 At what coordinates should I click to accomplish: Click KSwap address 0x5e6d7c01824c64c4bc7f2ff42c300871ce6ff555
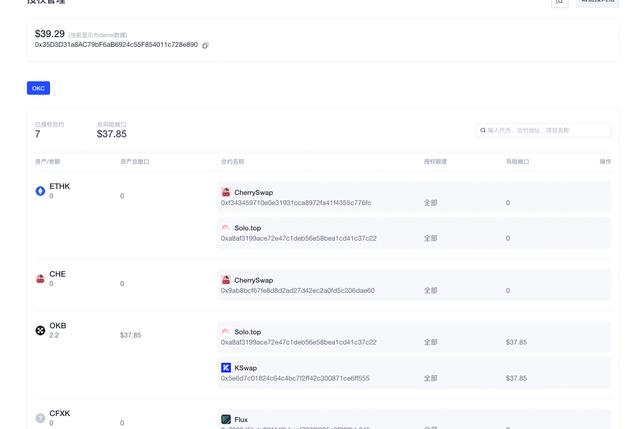tap(295, 378)
